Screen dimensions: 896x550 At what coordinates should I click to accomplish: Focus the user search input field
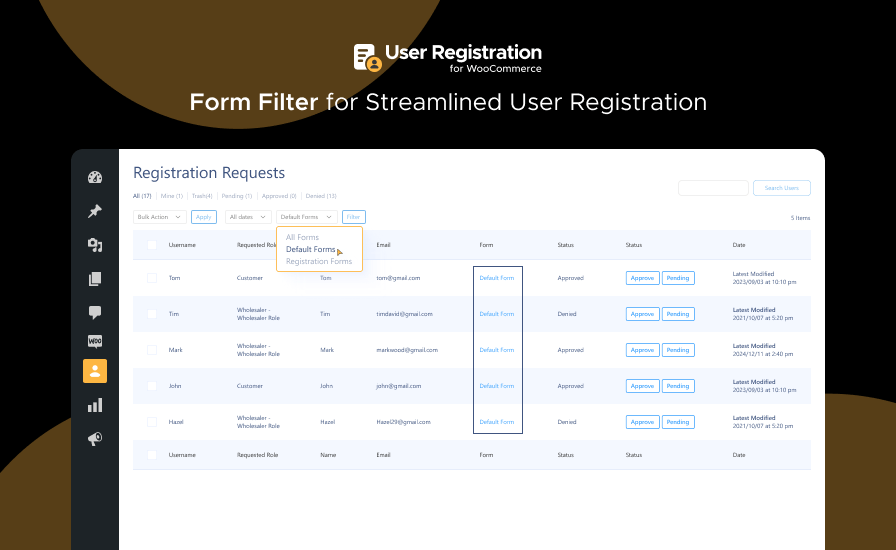tap(713, 188)
